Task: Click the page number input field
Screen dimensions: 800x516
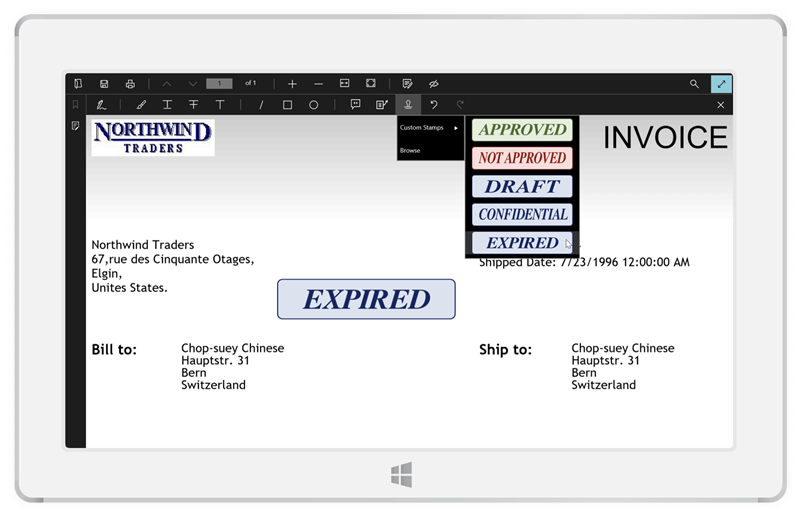Action: [x=219, y=84]
